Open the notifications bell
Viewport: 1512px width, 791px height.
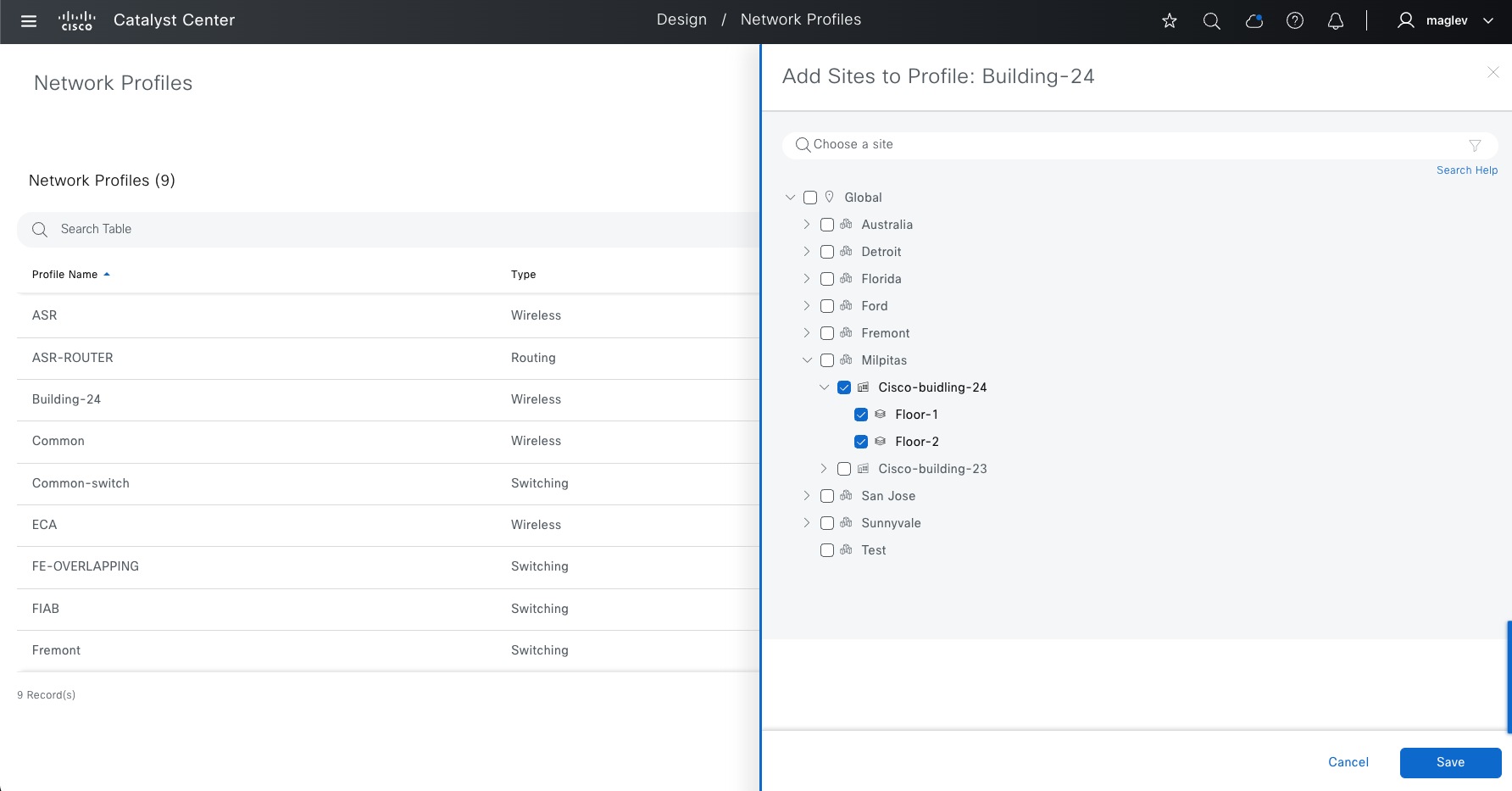tap(1336, 21)
